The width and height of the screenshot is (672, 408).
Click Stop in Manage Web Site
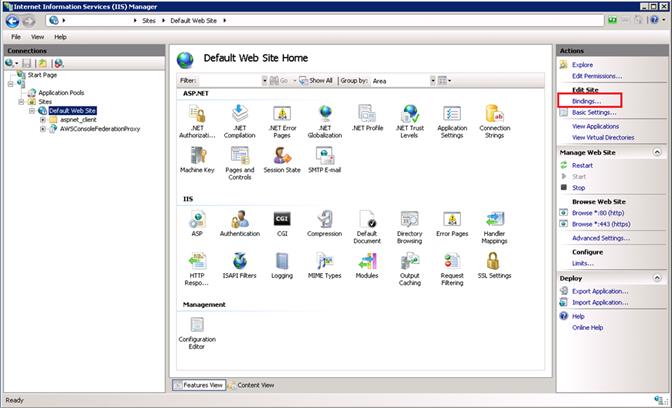click(x=578, y=188)
